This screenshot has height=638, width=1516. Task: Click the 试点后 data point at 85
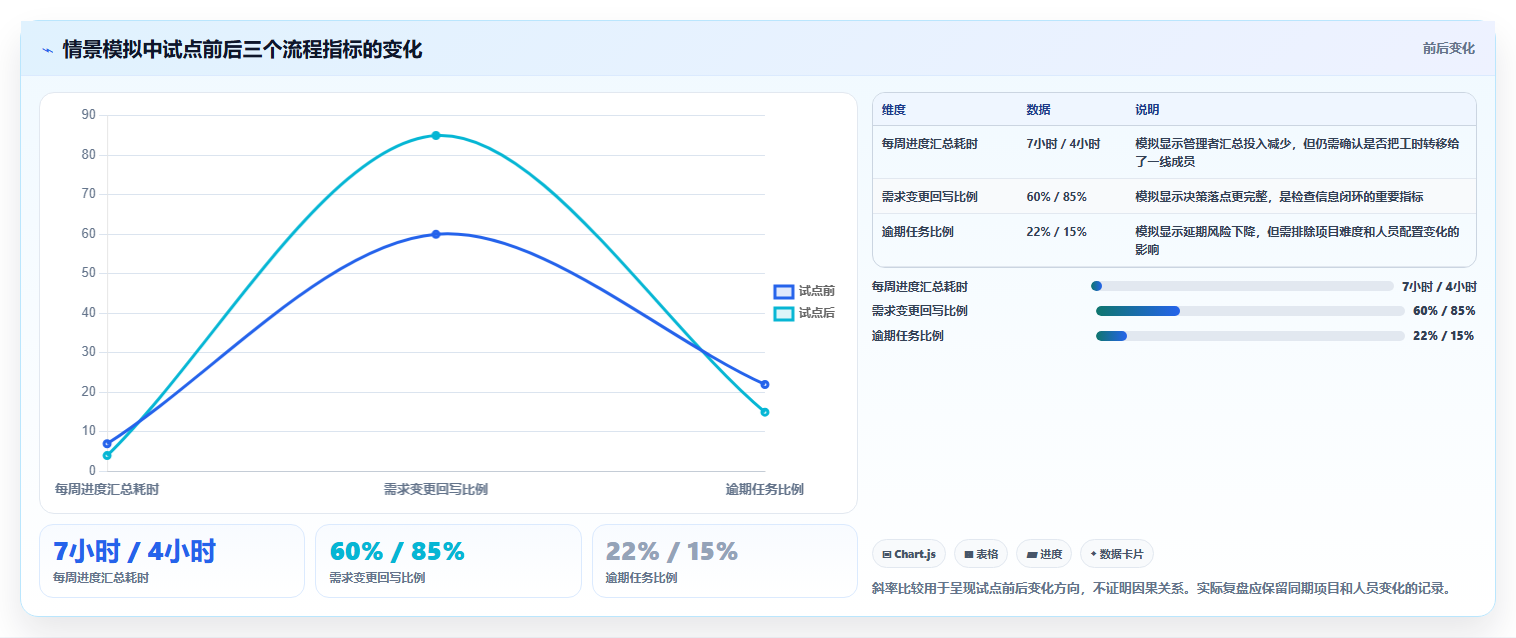click(436, 135)
